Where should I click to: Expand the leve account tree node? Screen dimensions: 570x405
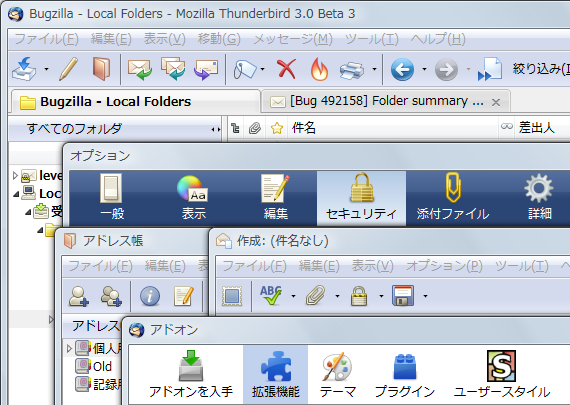[x=15, y=176]
